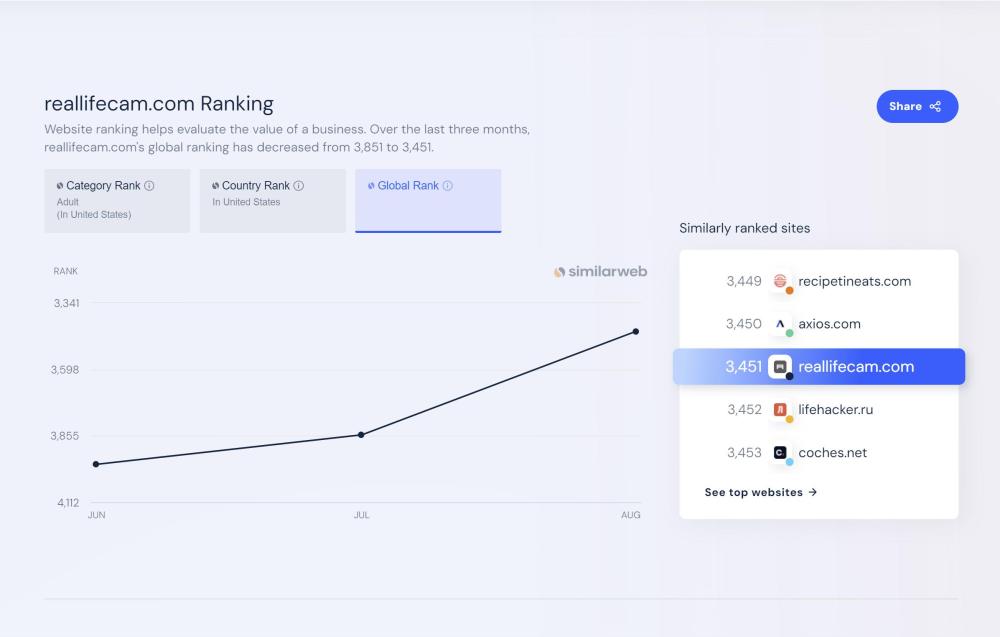Click the coches.net favicon
Image resolution: width=1000 pixels, height=637 pixels.
tap(781, 453)
